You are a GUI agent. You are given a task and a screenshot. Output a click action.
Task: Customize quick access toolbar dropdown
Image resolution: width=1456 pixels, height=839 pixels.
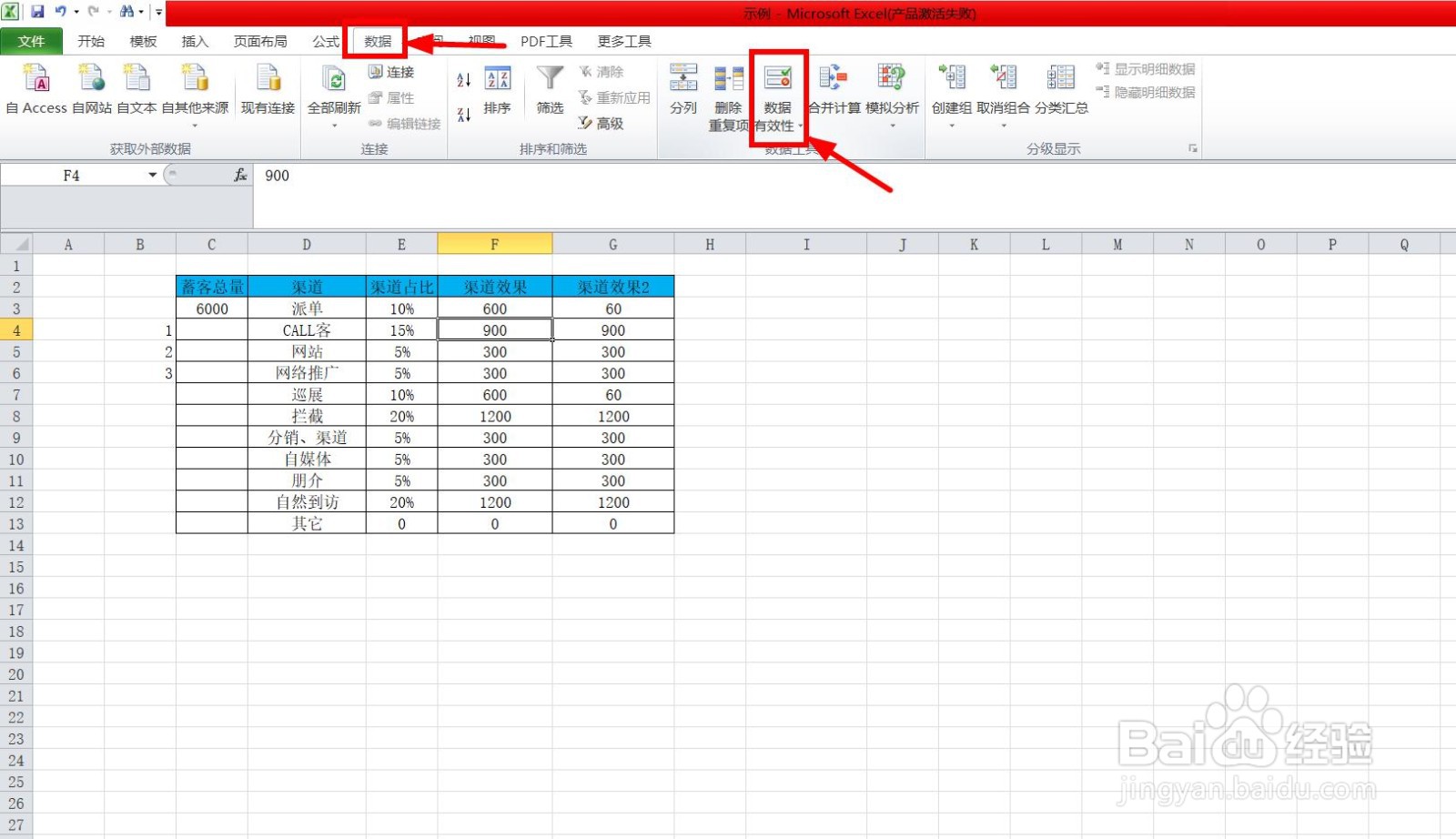click(158, 12)
